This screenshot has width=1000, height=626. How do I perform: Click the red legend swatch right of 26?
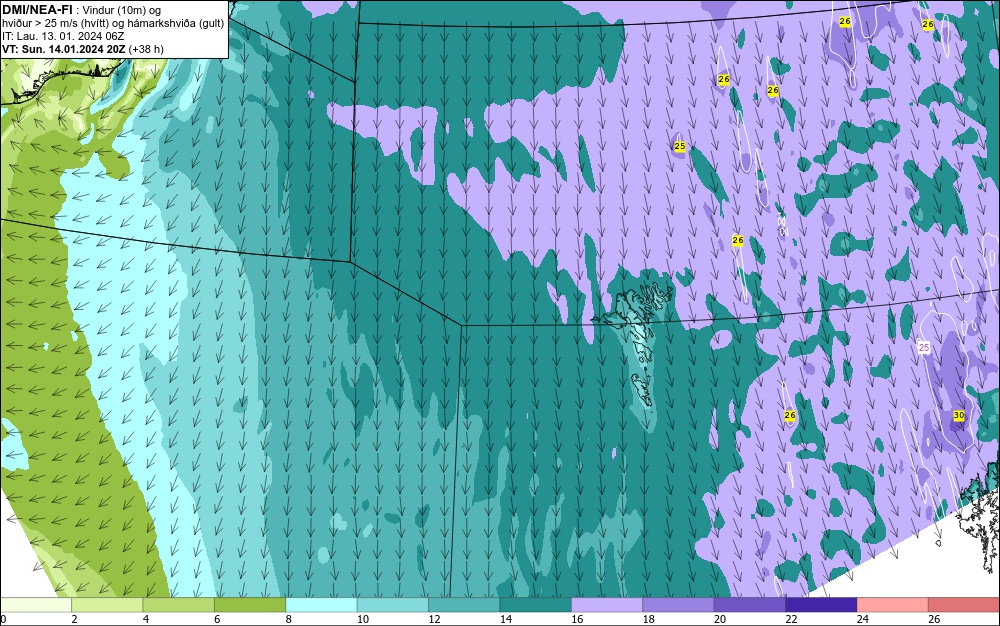[x=964, y=605]
